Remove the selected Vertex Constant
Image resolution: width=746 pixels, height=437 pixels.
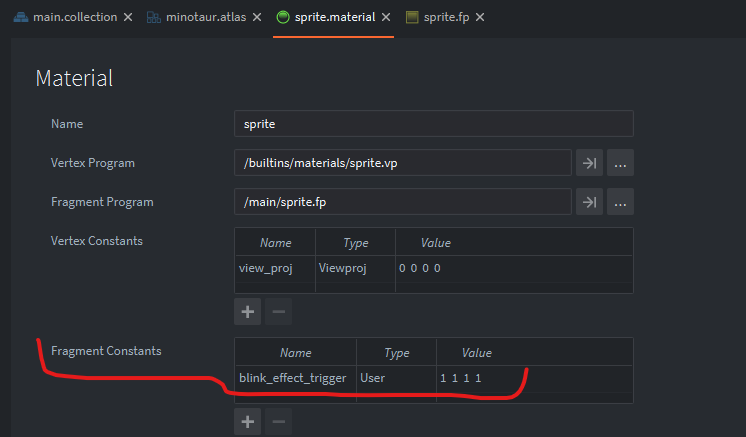(x=279, y=311)
